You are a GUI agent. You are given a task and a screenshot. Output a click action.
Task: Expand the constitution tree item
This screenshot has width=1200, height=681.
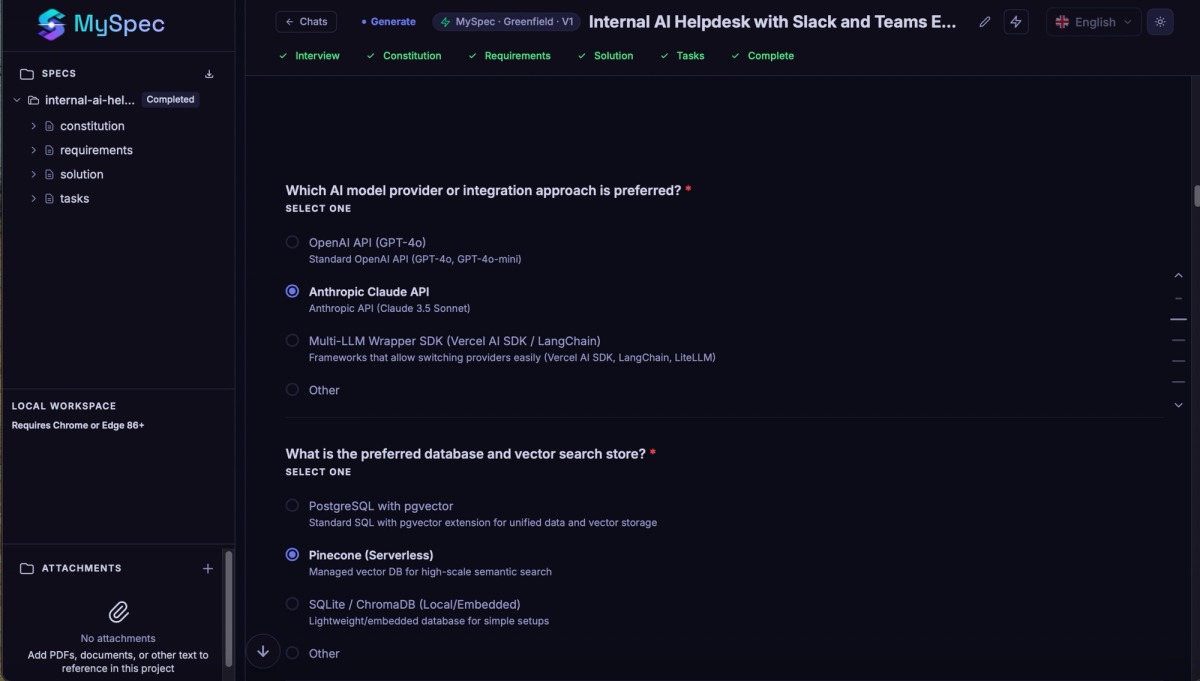33,126
